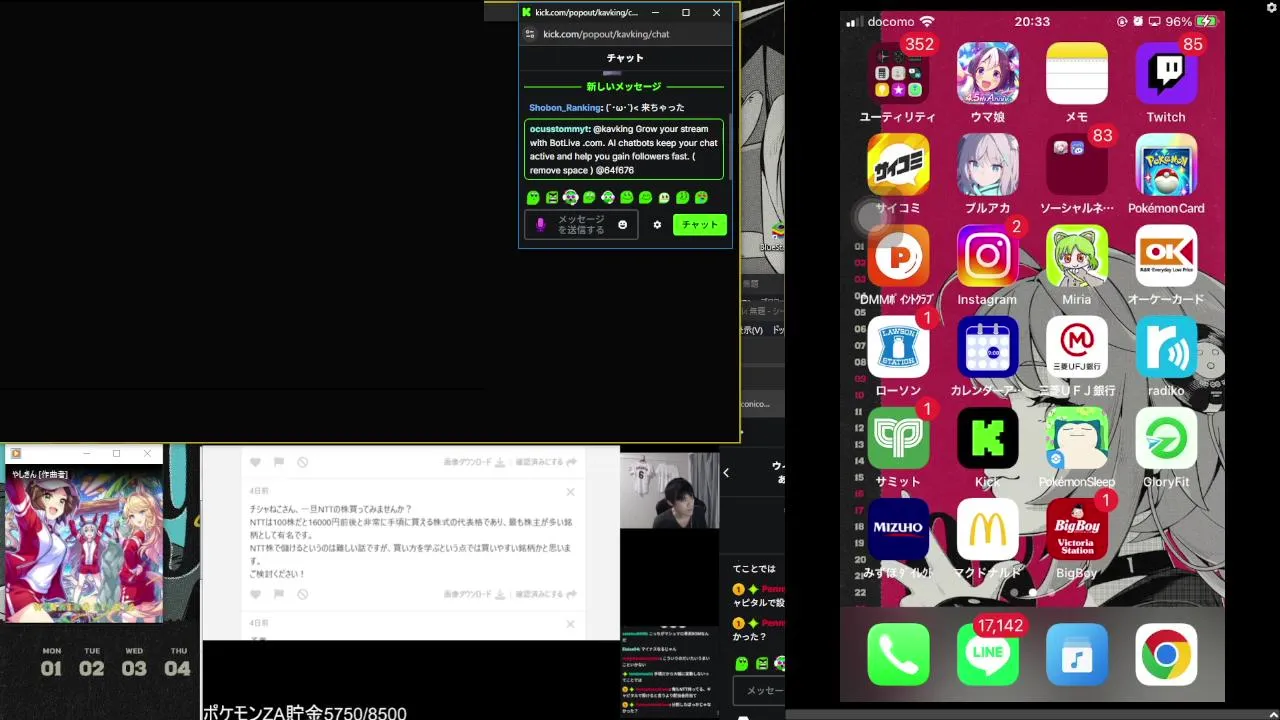Viewport: 1280px width, 720px height.
Task: Open the ソーシャルネ folder with 83 badge
Action: 1076,165
